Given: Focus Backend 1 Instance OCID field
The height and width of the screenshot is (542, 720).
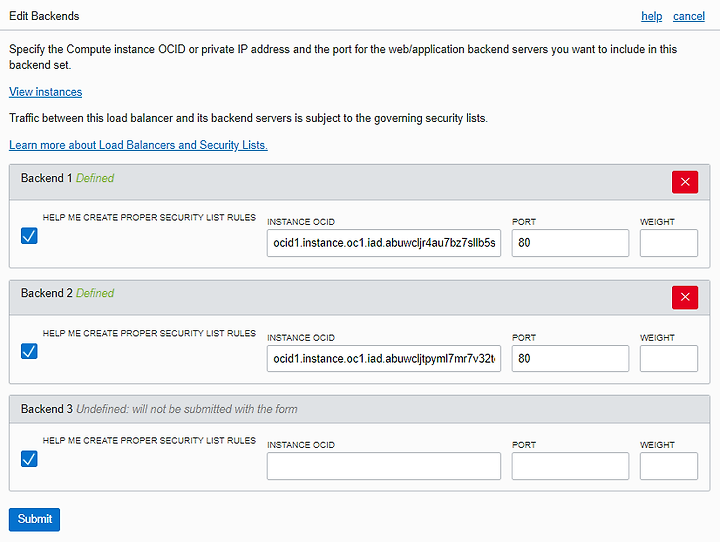Looking at the screenshot, I should click(384, 243).
